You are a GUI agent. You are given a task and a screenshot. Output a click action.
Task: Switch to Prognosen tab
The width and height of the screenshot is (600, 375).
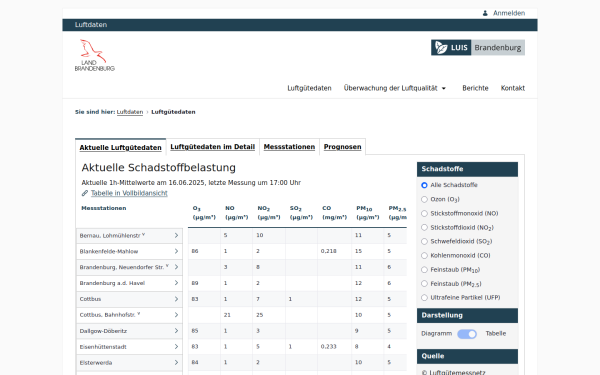click(x=342, y=147)
